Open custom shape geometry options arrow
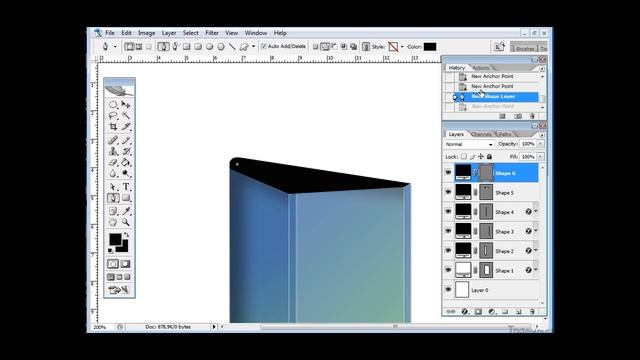The image size is (640, 360). (x=253, y=47)
